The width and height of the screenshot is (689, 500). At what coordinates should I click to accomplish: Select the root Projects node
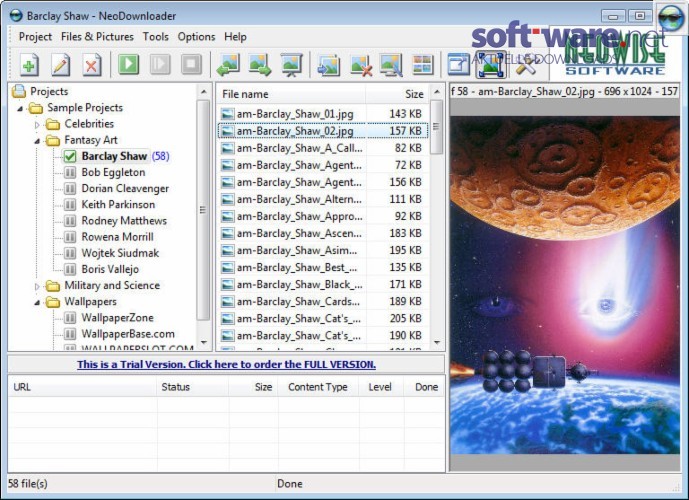[x=49, y=91]
